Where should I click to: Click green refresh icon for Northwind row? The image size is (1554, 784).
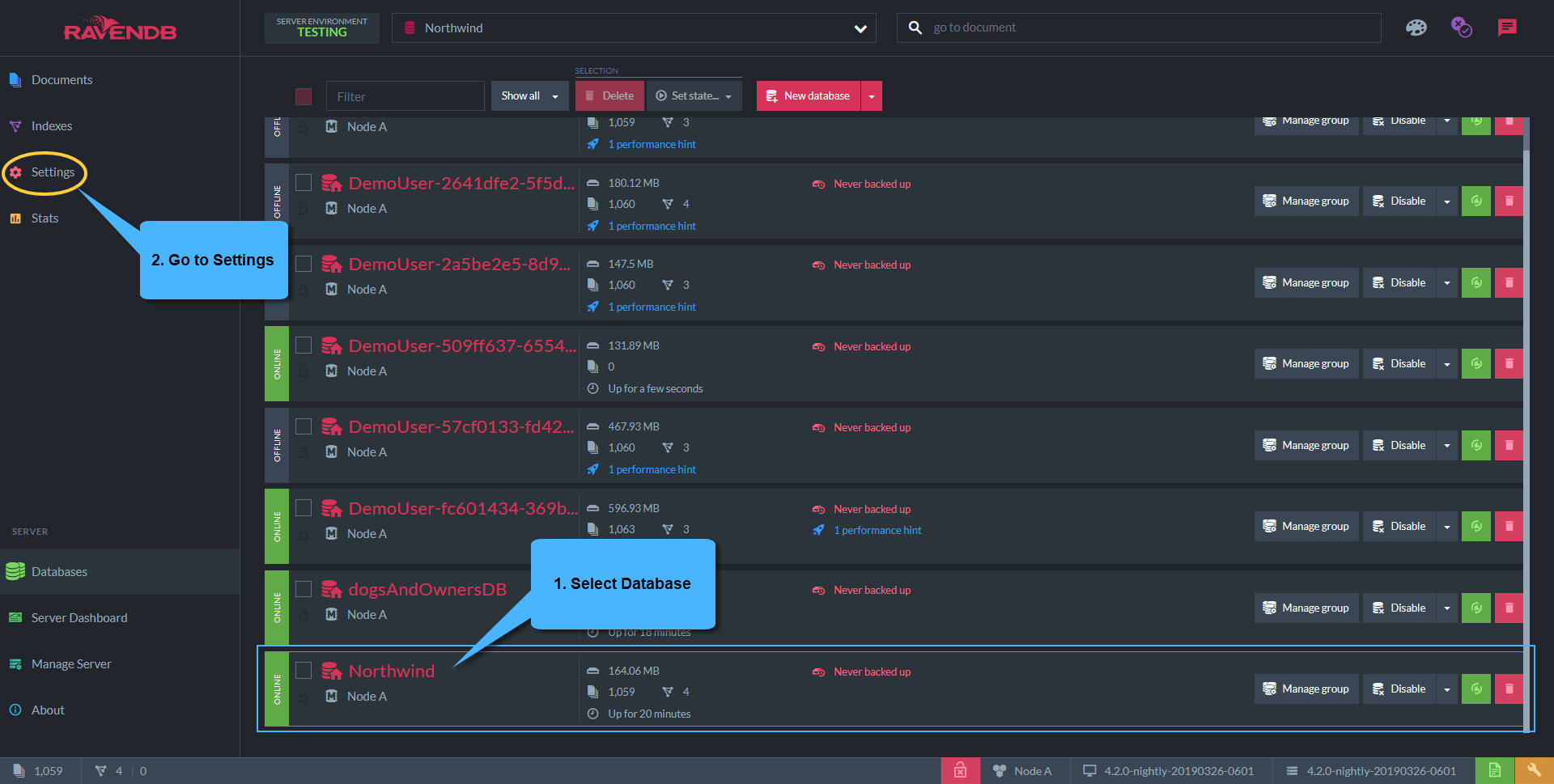(1476, 689)
